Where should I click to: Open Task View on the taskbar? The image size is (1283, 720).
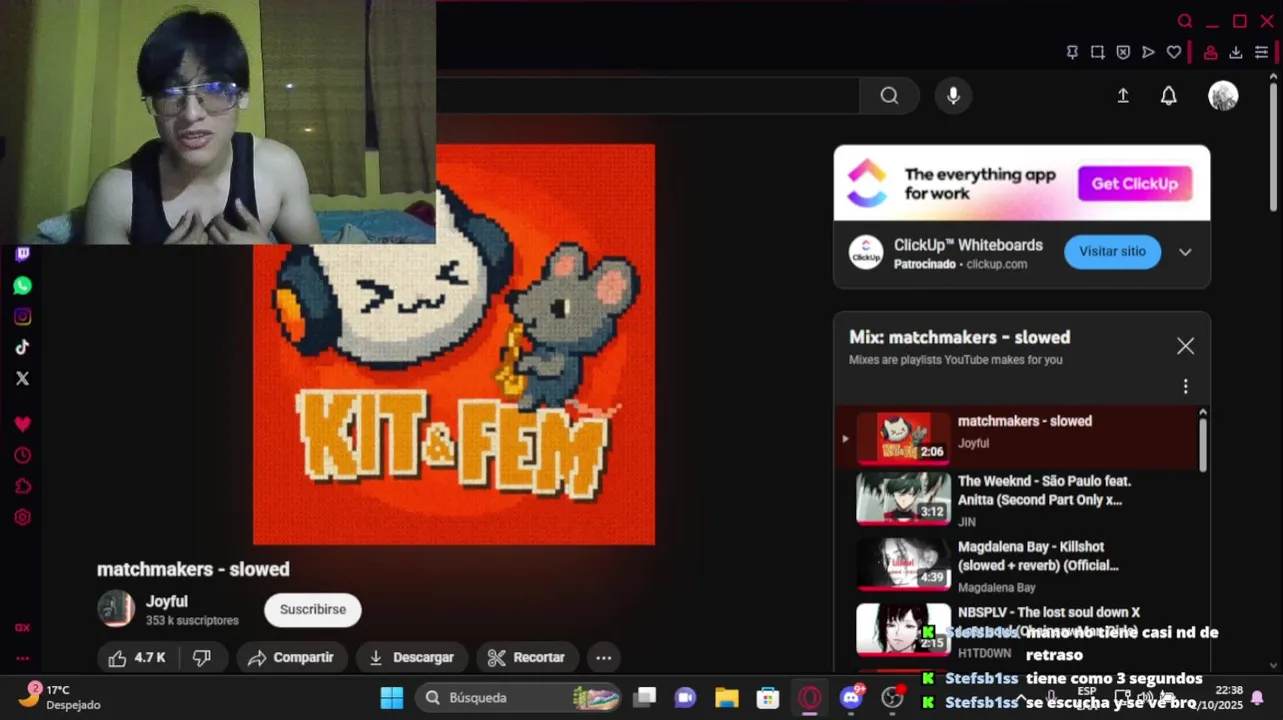click(x=645, y=697)
